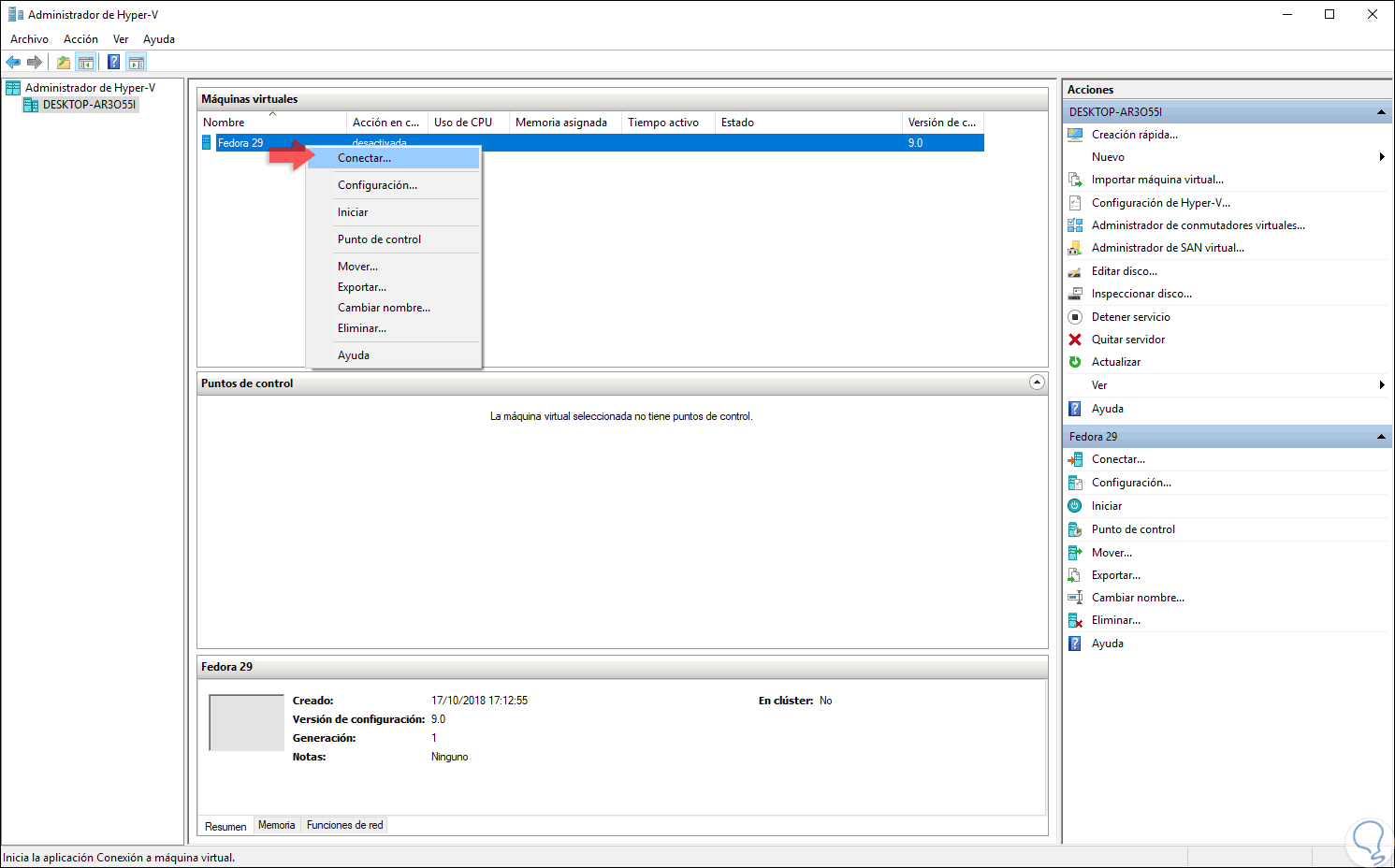Click Ayuda icon under Fedora 29 actions
Image resolution: width=1395 pixels, height=868 pixels.
point(1075,644)
